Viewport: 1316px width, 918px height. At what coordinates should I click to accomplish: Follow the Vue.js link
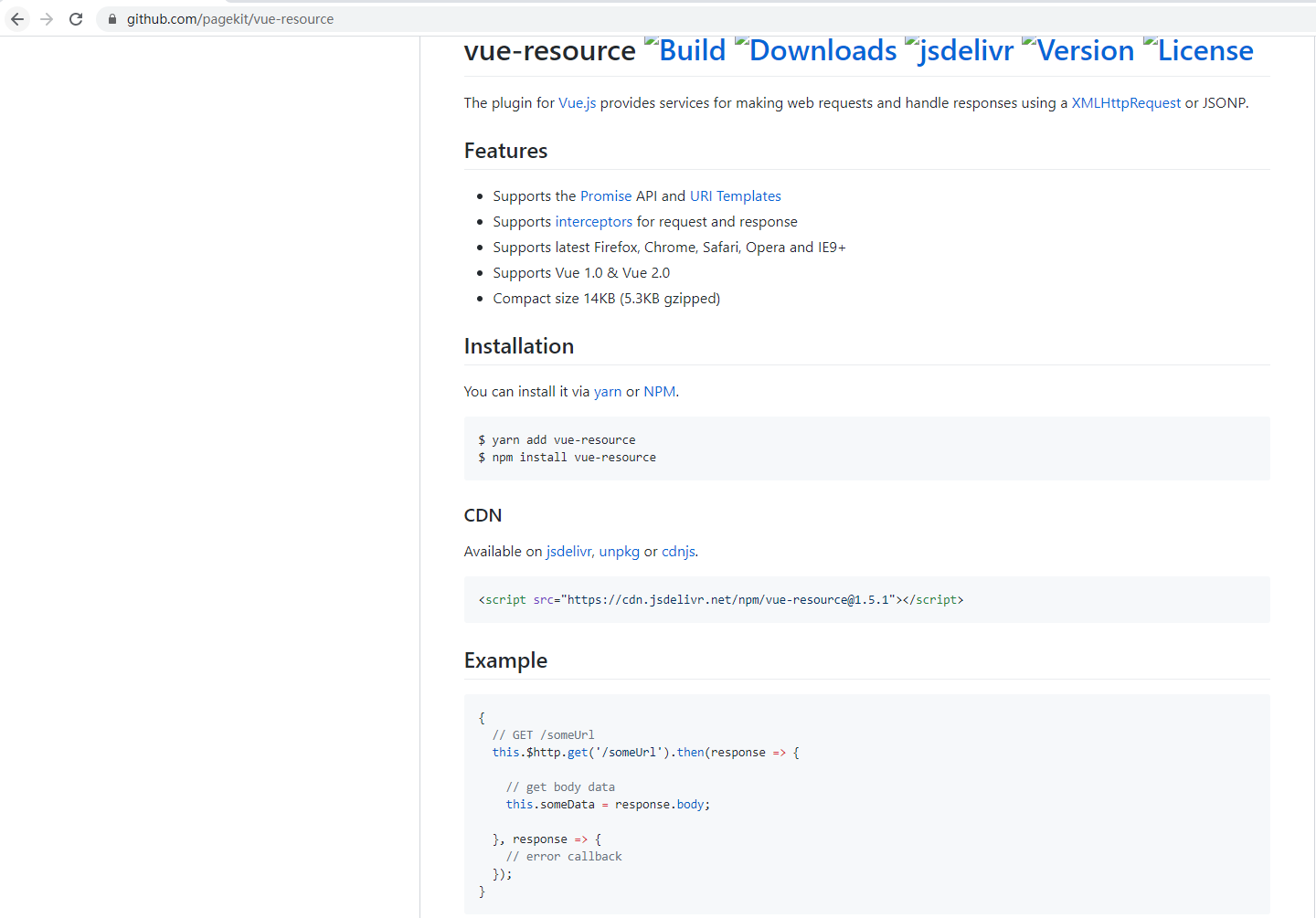coord(578,103)
